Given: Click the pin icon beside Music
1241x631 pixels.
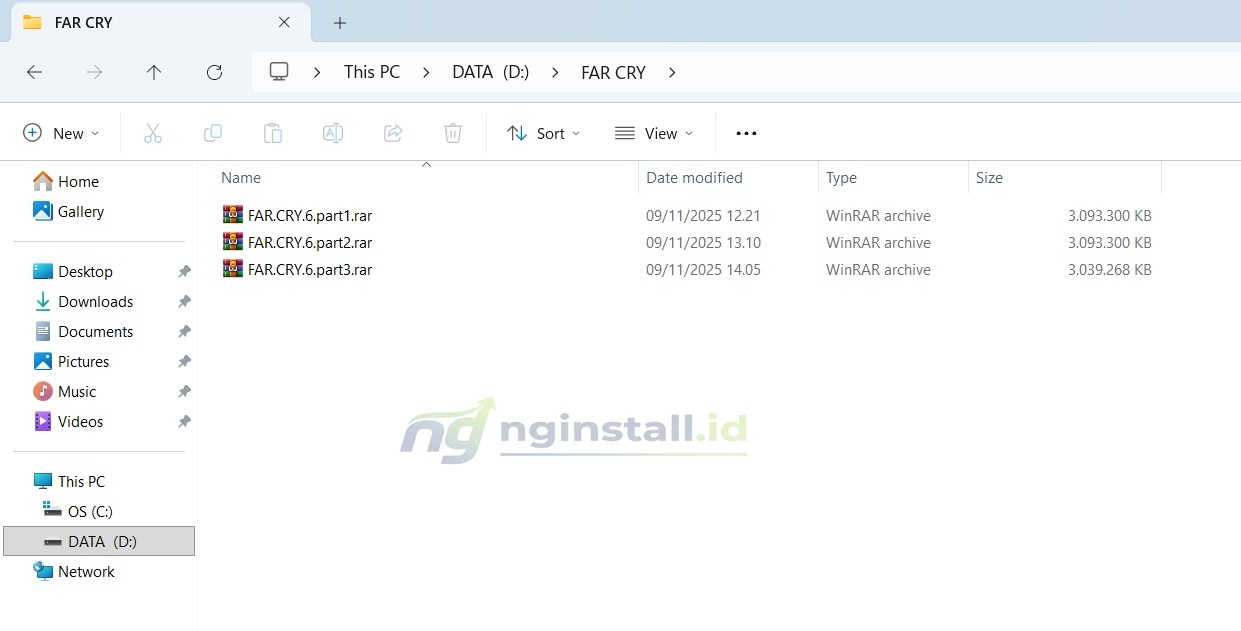Looking at the screenshot, I should [x=184, y=392].
